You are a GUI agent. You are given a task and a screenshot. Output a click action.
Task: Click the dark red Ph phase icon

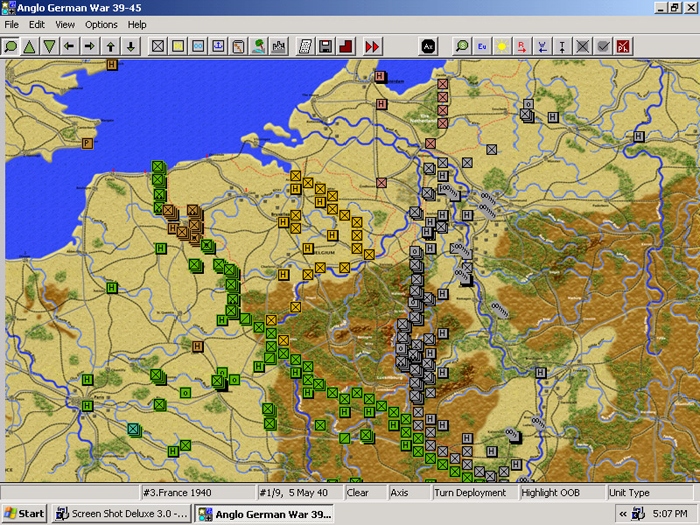click(x=623, y=46)
